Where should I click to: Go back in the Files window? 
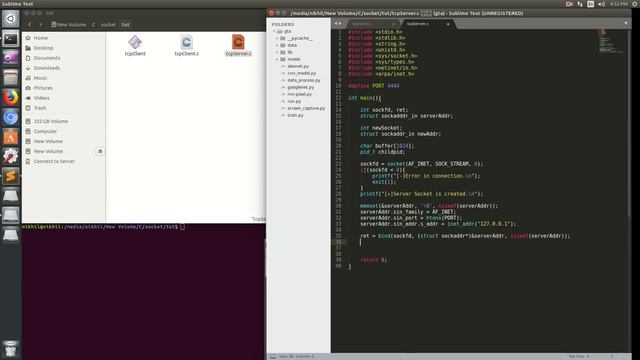pos(29,24)
